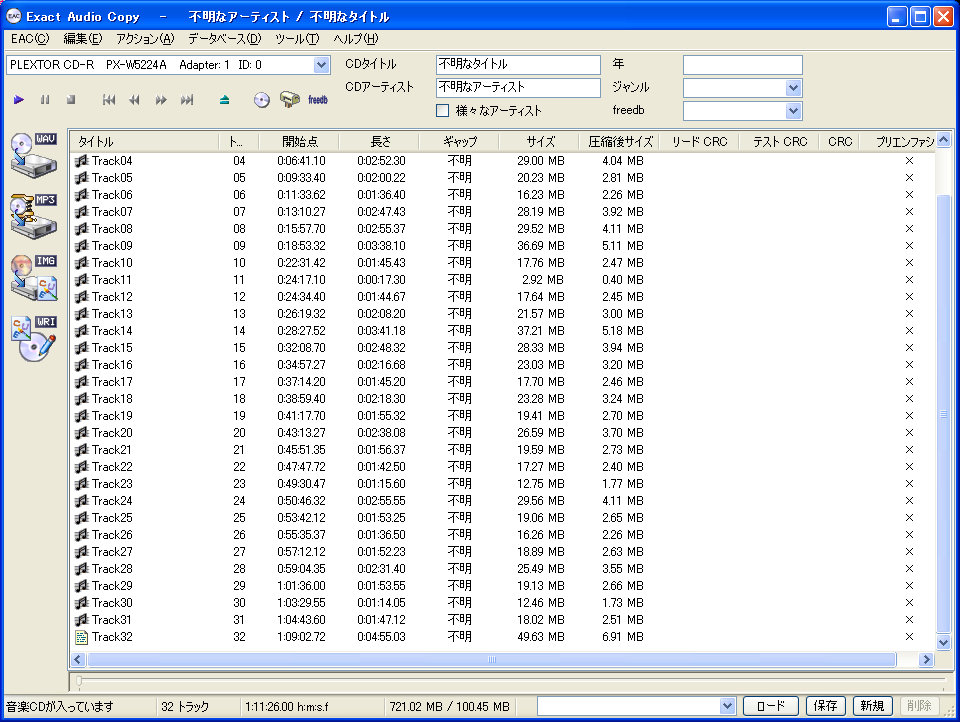Click the CDタイトル input field
Viewport: 960px width, 722px height.
(x=518, y=65)
